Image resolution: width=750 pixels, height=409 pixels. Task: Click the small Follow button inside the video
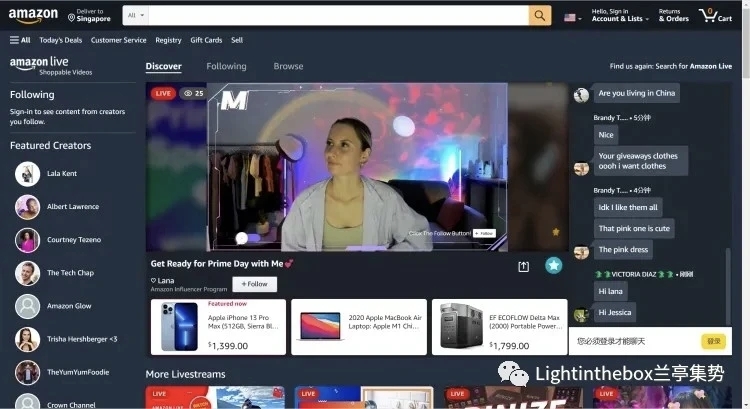click(484, 233)
